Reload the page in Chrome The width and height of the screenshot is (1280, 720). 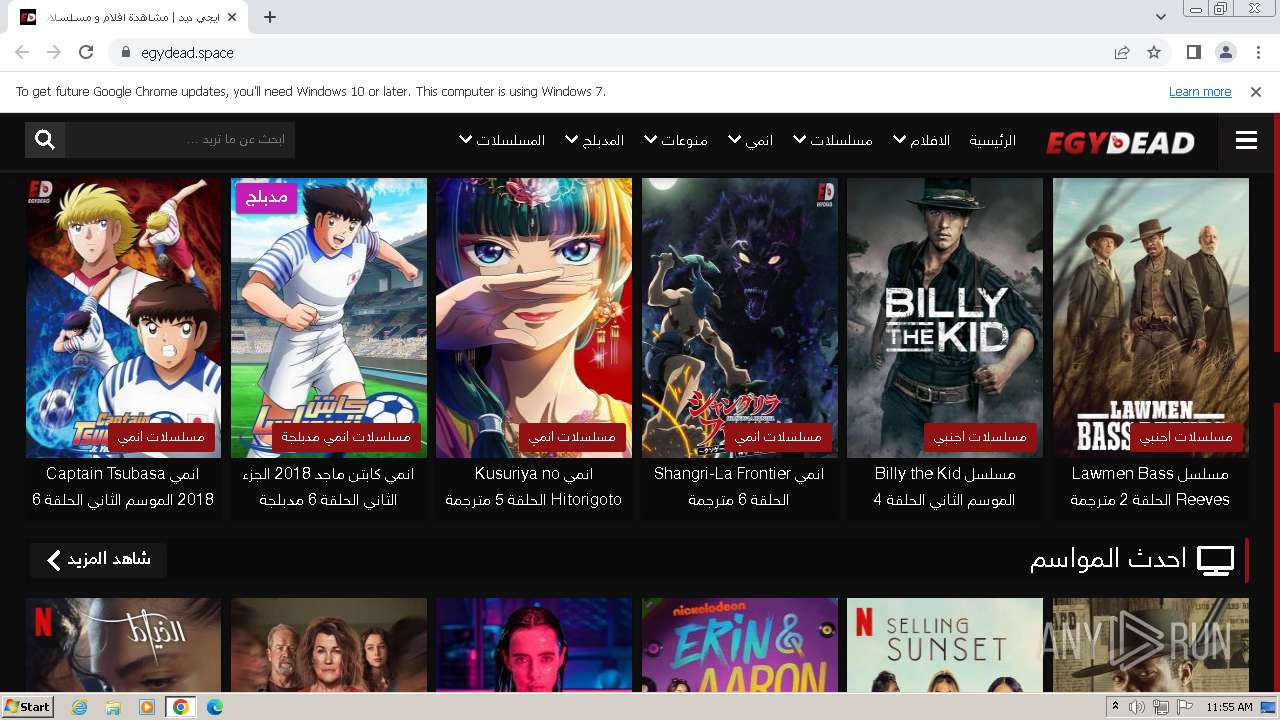point(86,52)
